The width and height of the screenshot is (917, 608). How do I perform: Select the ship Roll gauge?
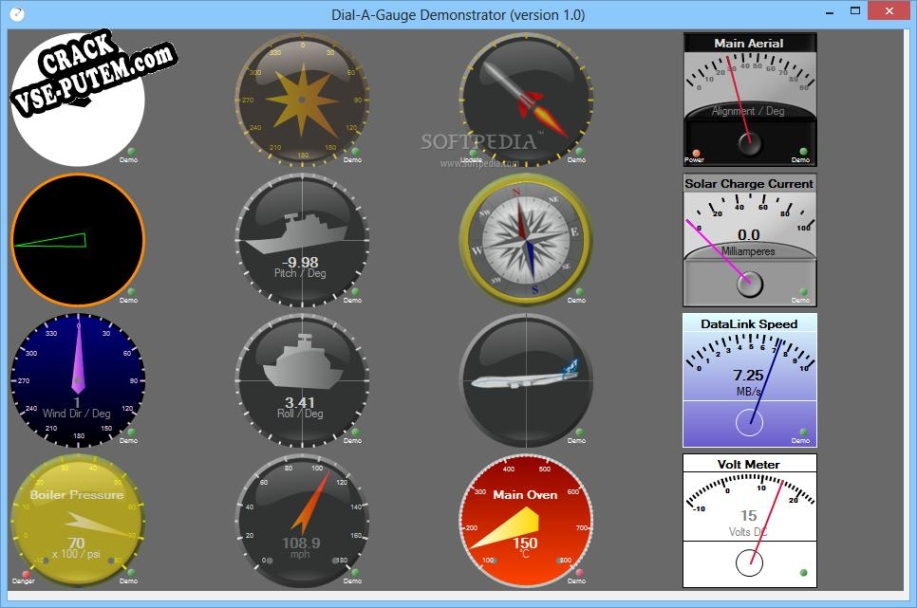click(302, 381)
